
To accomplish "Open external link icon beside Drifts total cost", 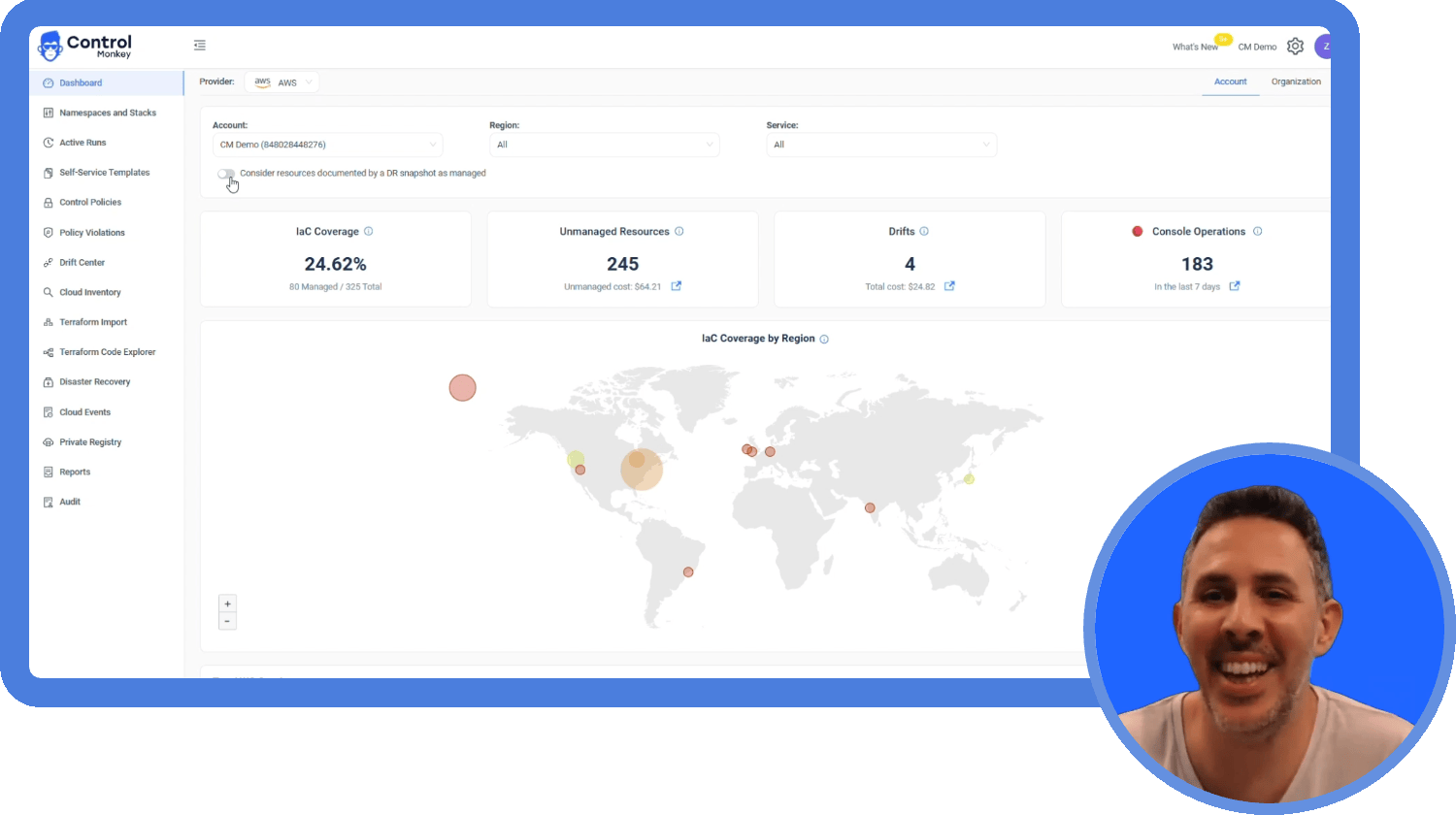I will [x=949, y=286].
